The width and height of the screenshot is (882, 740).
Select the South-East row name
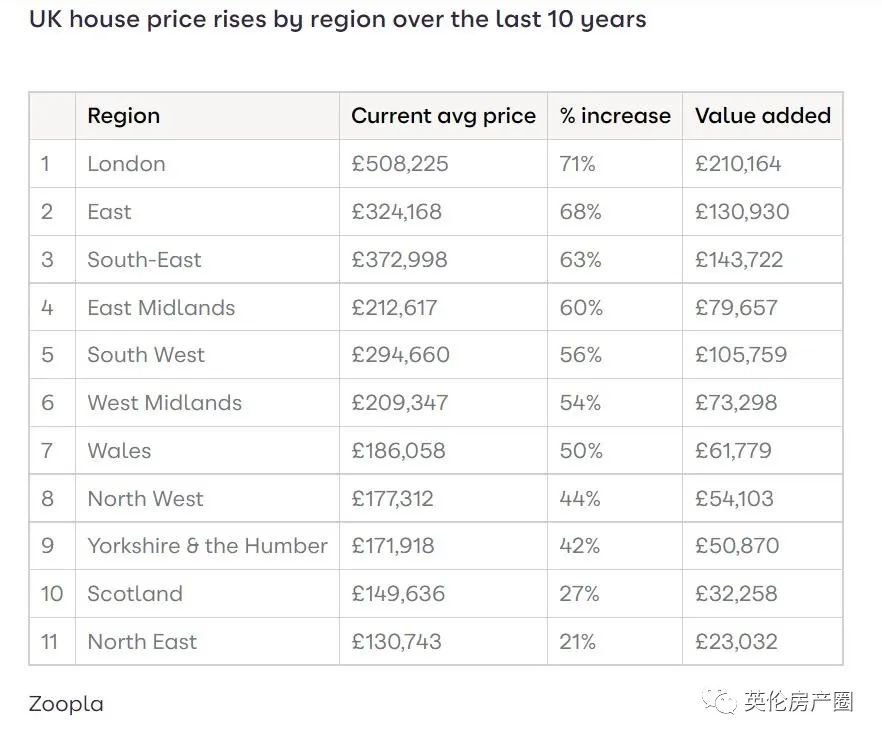coord(144,260)
